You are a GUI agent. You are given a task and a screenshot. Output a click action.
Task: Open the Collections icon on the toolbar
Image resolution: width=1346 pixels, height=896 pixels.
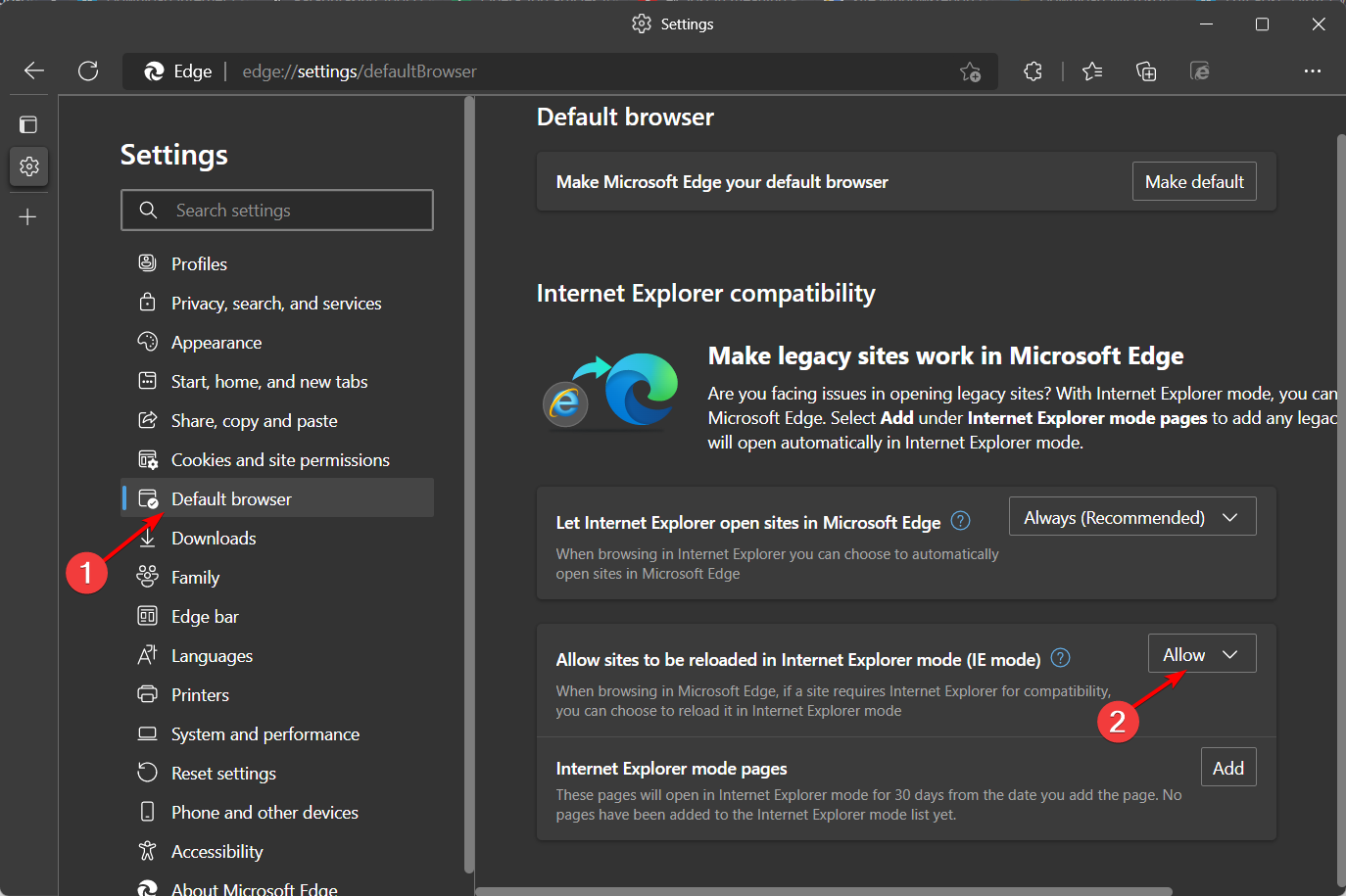pos(1146,71)
